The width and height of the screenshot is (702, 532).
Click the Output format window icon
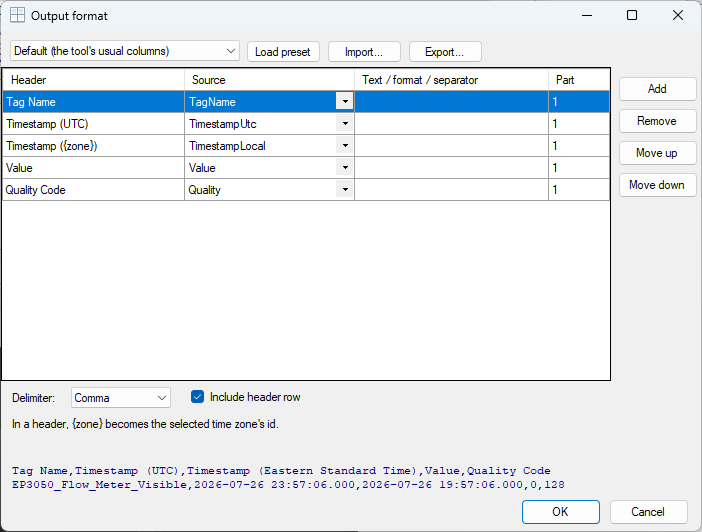coord(17,15)
